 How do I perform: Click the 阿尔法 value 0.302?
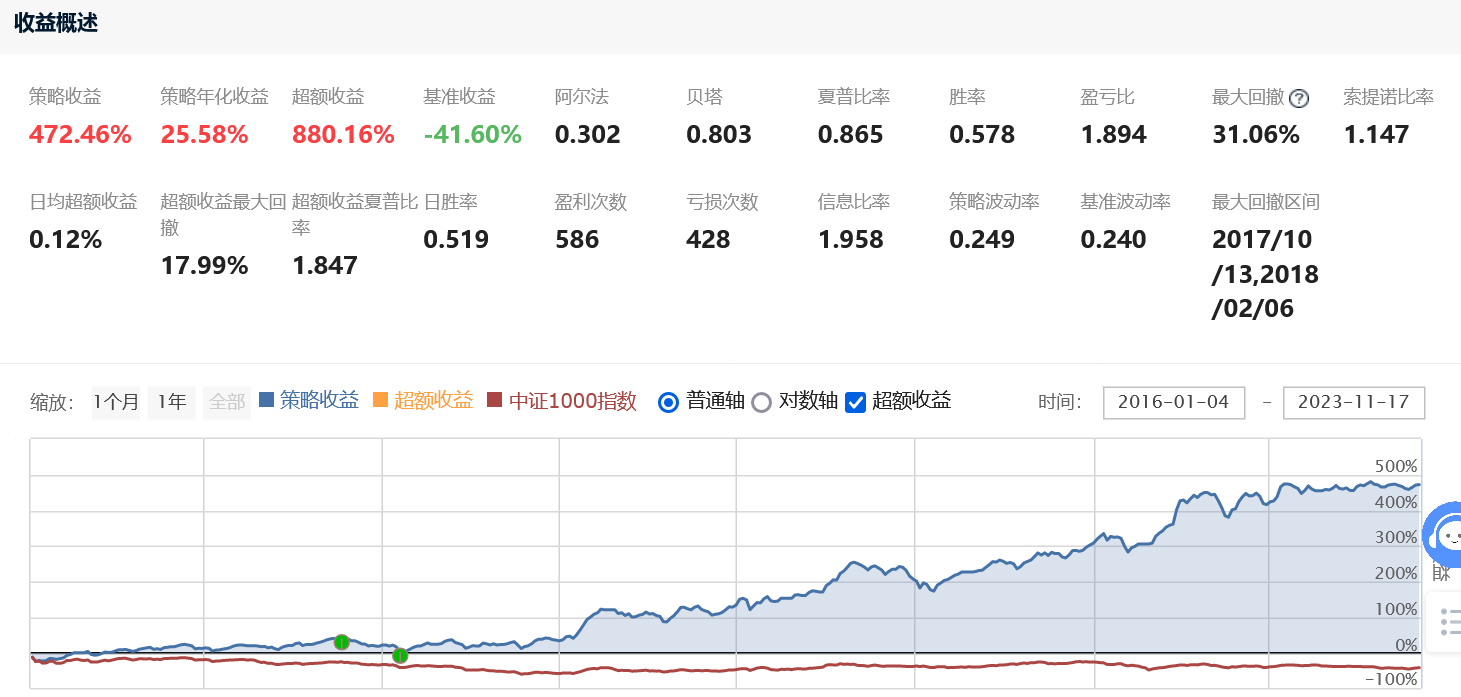588,135
